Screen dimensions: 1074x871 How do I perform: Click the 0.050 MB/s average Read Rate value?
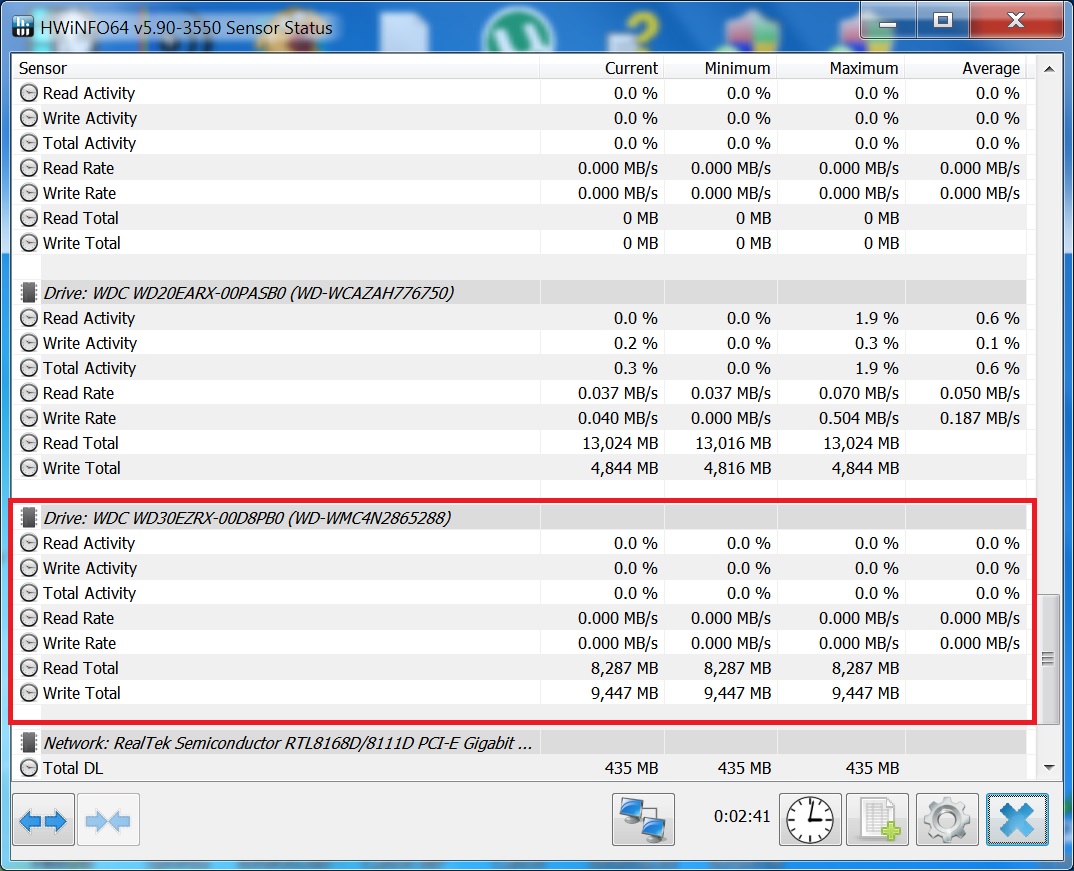[x=979, y=393]
